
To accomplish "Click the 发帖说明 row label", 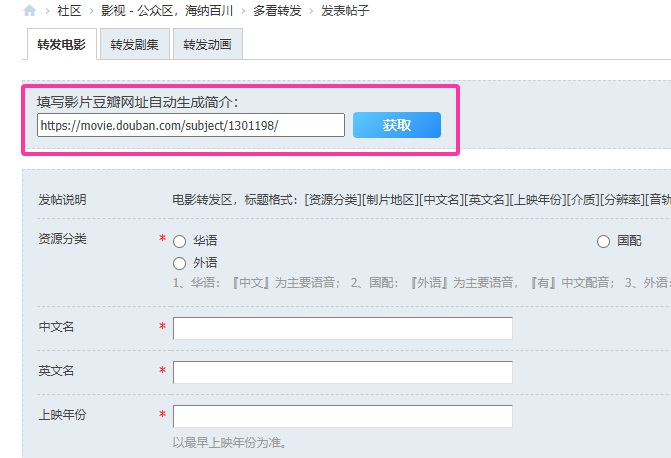I will click(x=62, y=199).
